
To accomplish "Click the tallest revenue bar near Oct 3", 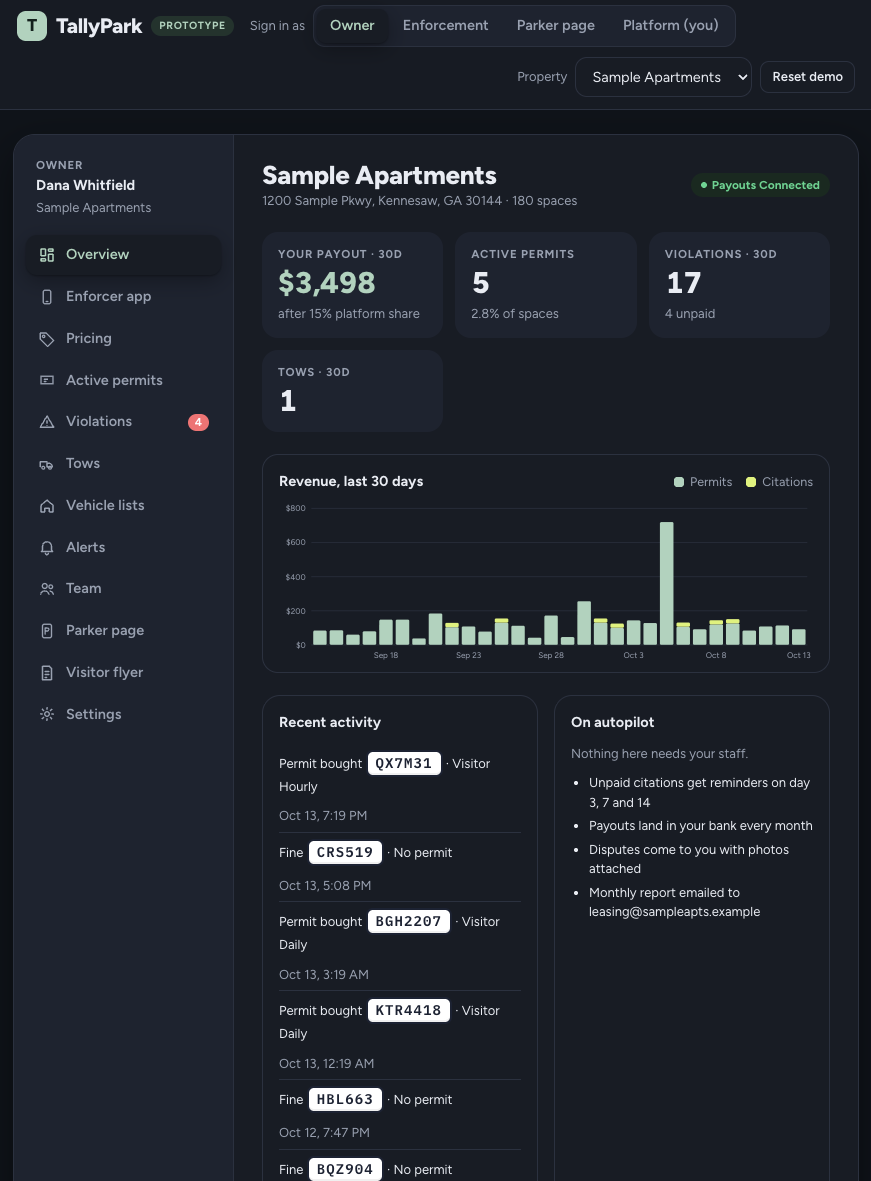I will (666, 583).
